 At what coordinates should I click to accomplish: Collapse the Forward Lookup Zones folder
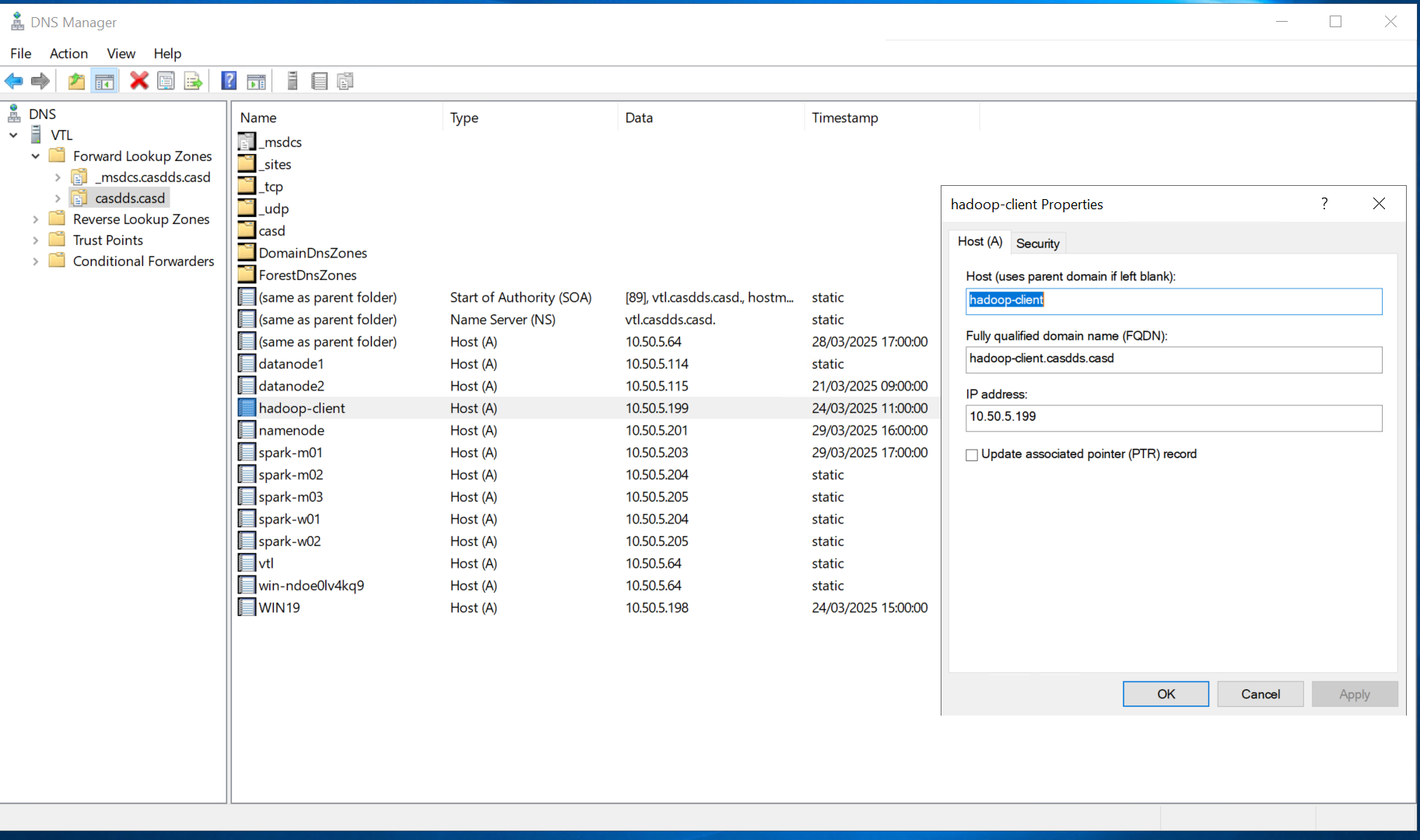point(35,156)
